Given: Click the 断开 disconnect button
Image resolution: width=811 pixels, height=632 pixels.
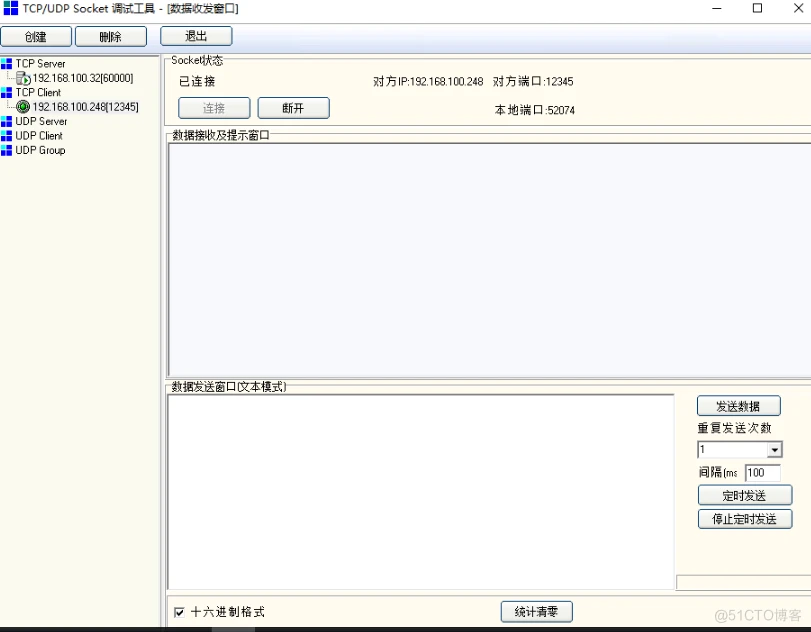Looking at the screenshot, I should [293, 108].
